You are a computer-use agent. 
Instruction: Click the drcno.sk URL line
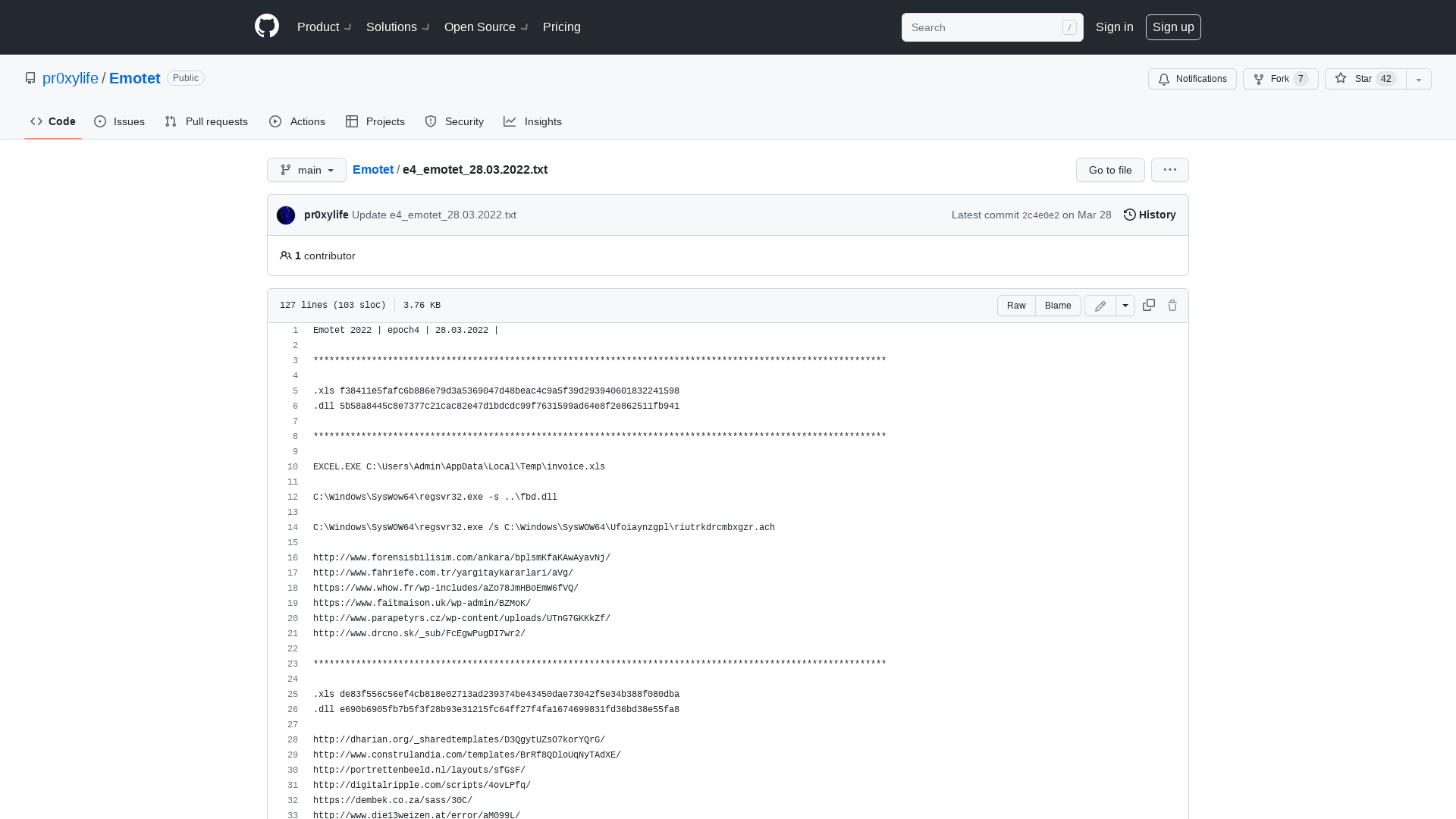pos(419,634)
